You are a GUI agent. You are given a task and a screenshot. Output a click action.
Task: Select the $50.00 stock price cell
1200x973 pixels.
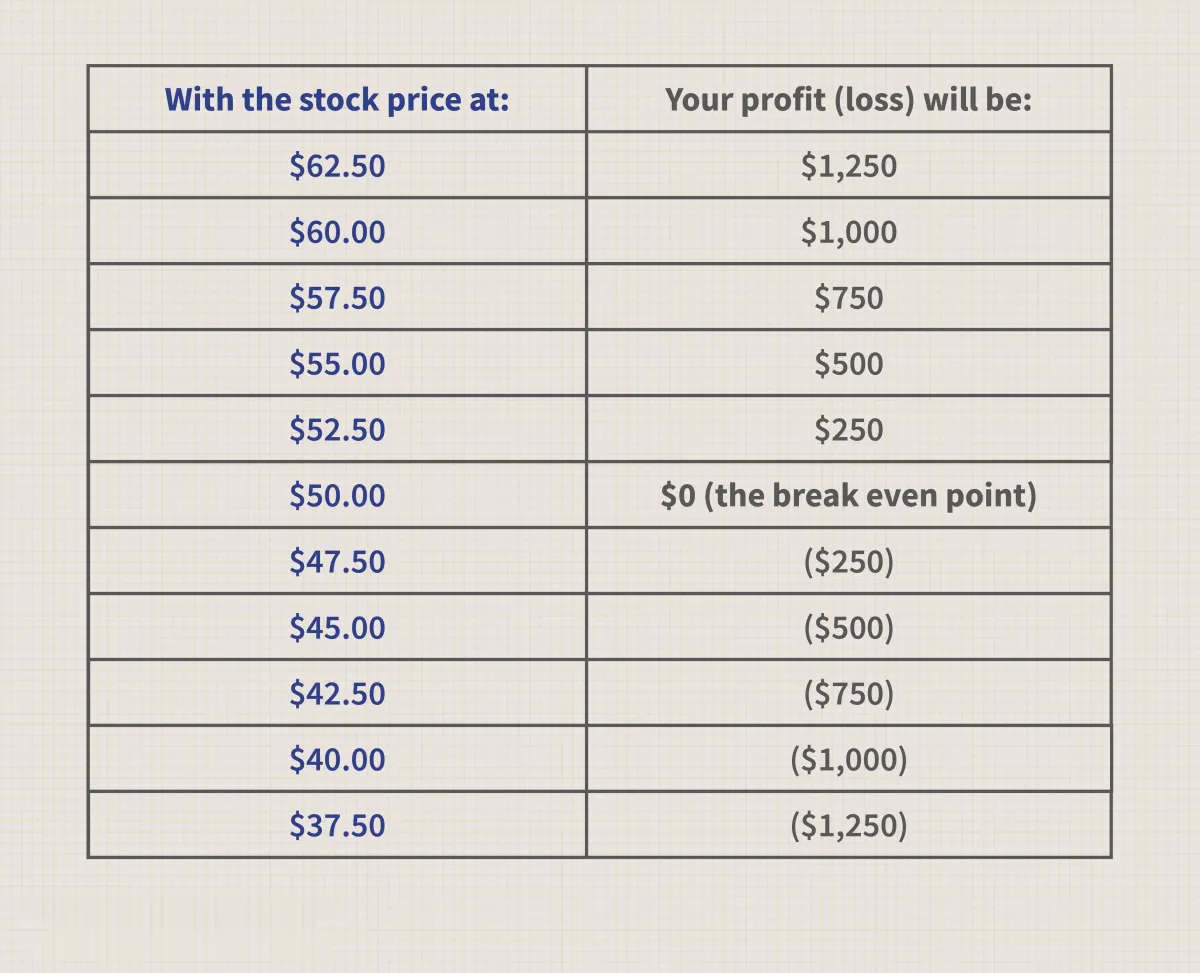pyautogui.click(x=337, y=495)
